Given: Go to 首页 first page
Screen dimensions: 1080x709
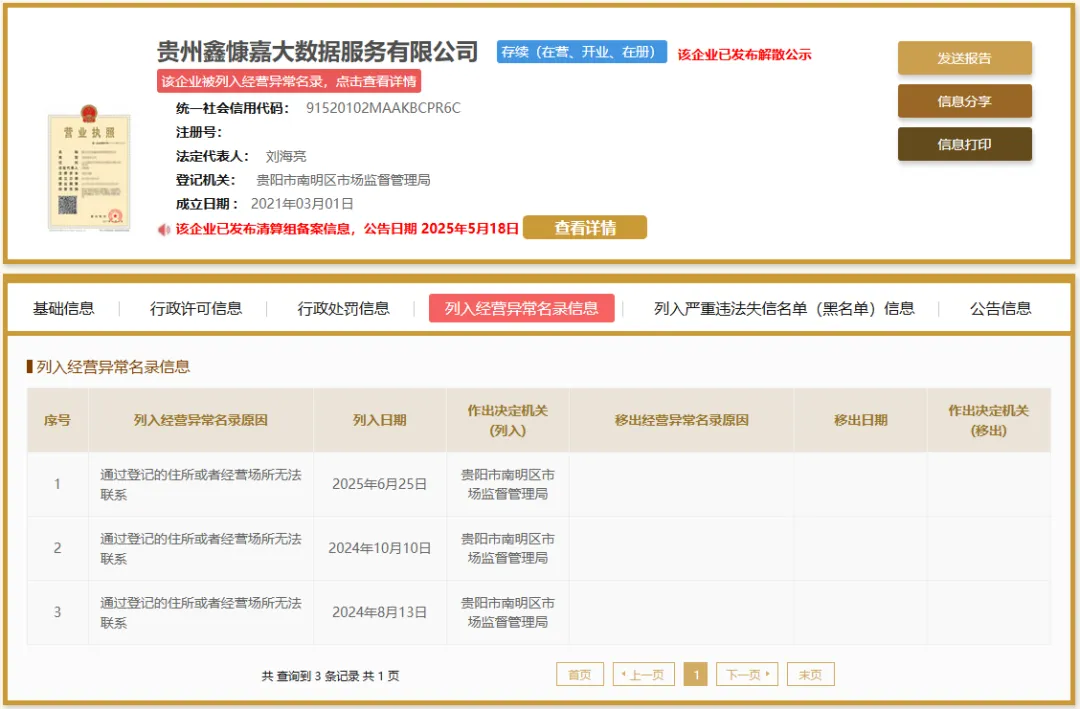Looking at the screenshot, I should (580, 675).
